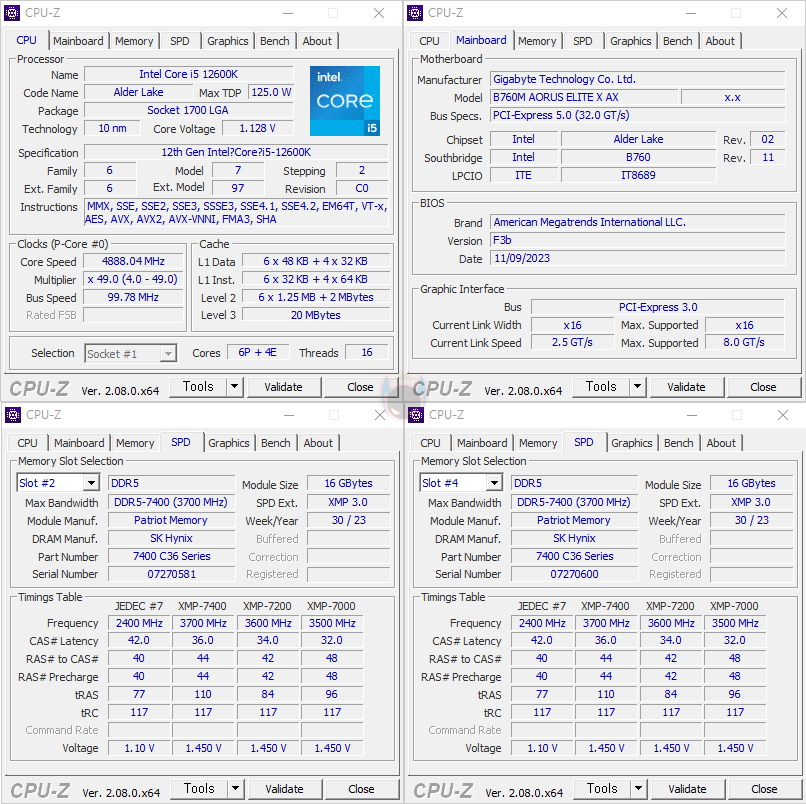806x804 pixels.
Task: Click the Intel Core i5 logo in the CPU window
Action: coord(345,101)
